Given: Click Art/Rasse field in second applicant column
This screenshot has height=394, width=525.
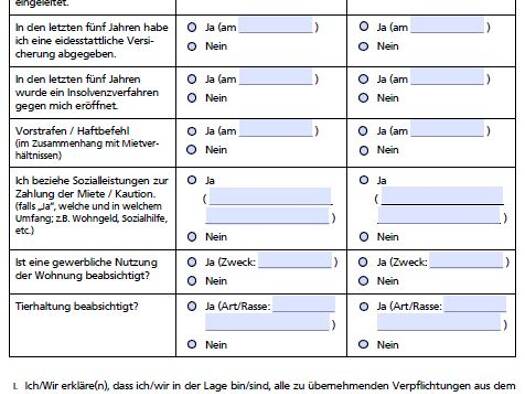Looking at the screenshot, I should pyautogui.click(x=475, y=304).
